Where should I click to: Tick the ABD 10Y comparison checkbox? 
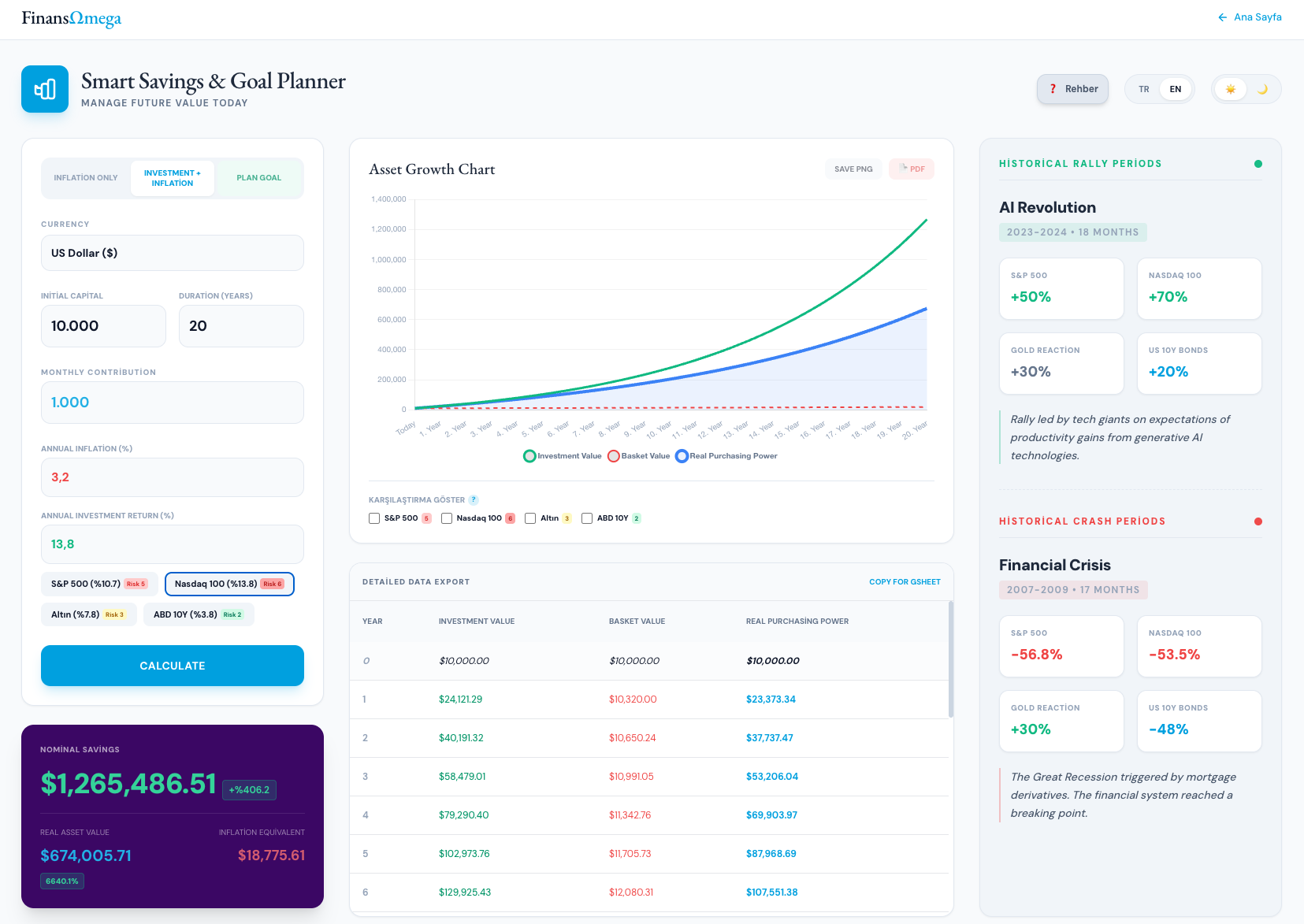tap(586, 518)
